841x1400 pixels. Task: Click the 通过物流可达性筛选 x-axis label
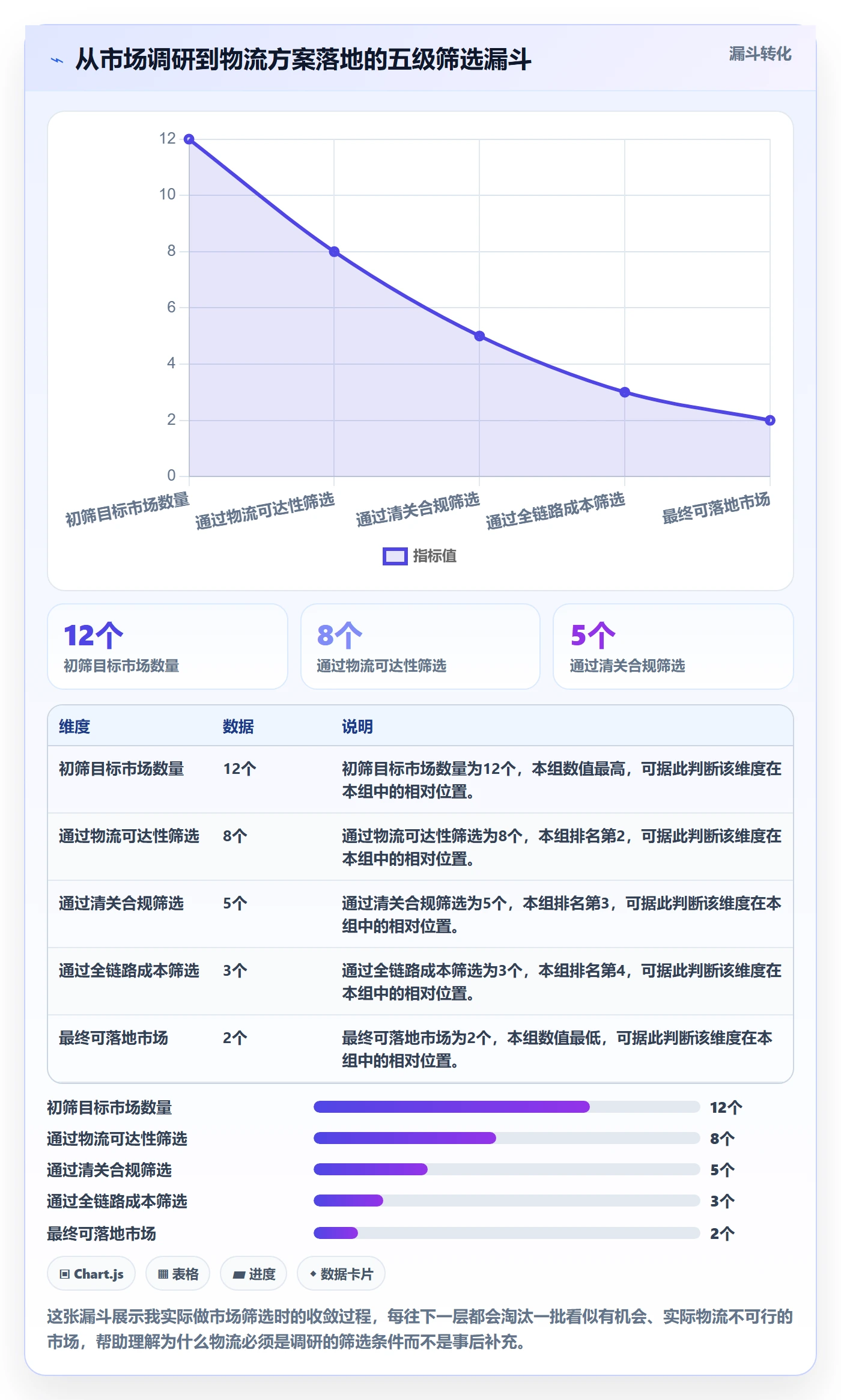coord(265,511)
